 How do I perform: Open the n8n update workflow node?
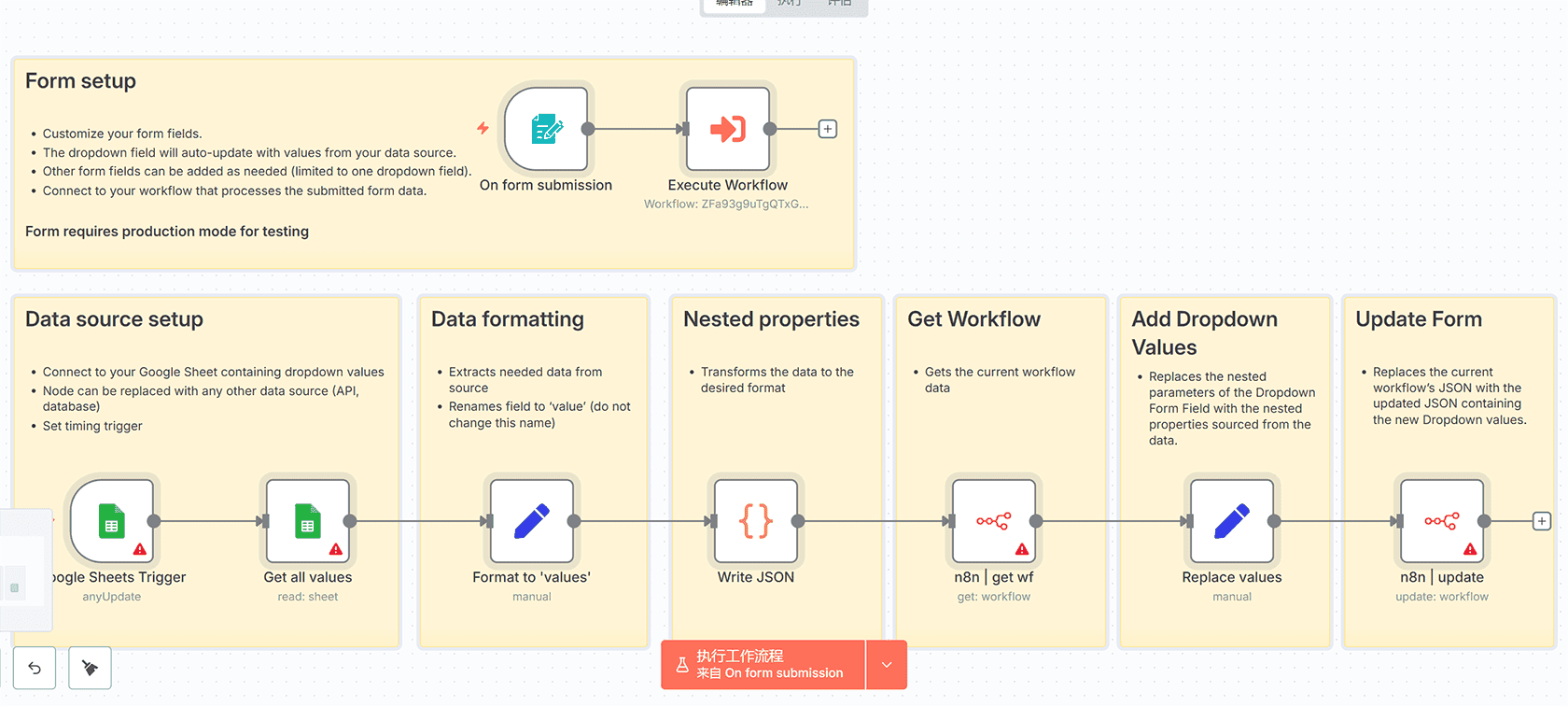pyautogui.click(x=1441, y=521)
